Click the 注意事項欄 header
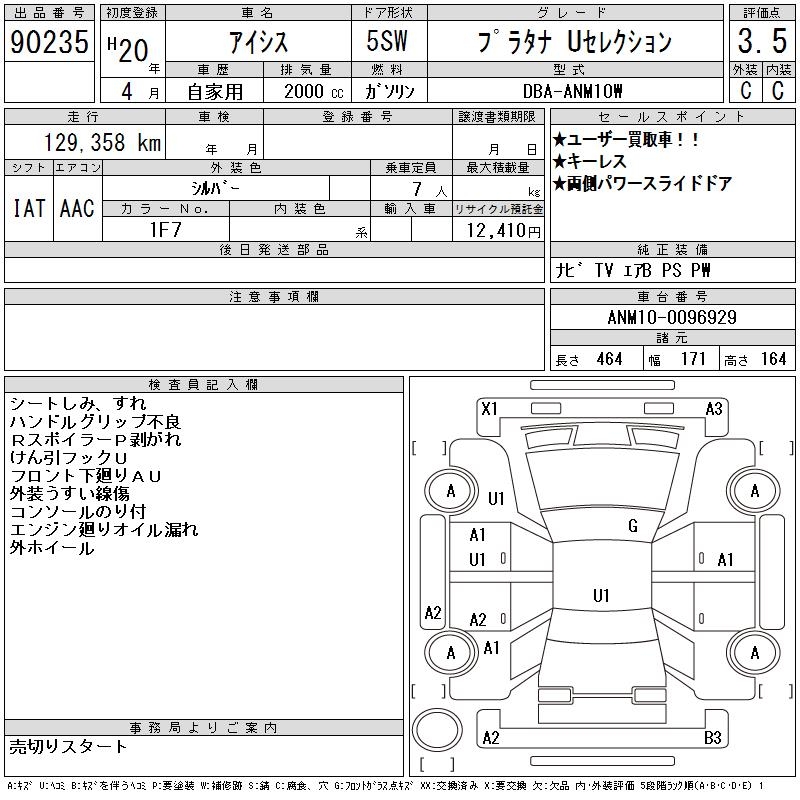 [274, 296]
